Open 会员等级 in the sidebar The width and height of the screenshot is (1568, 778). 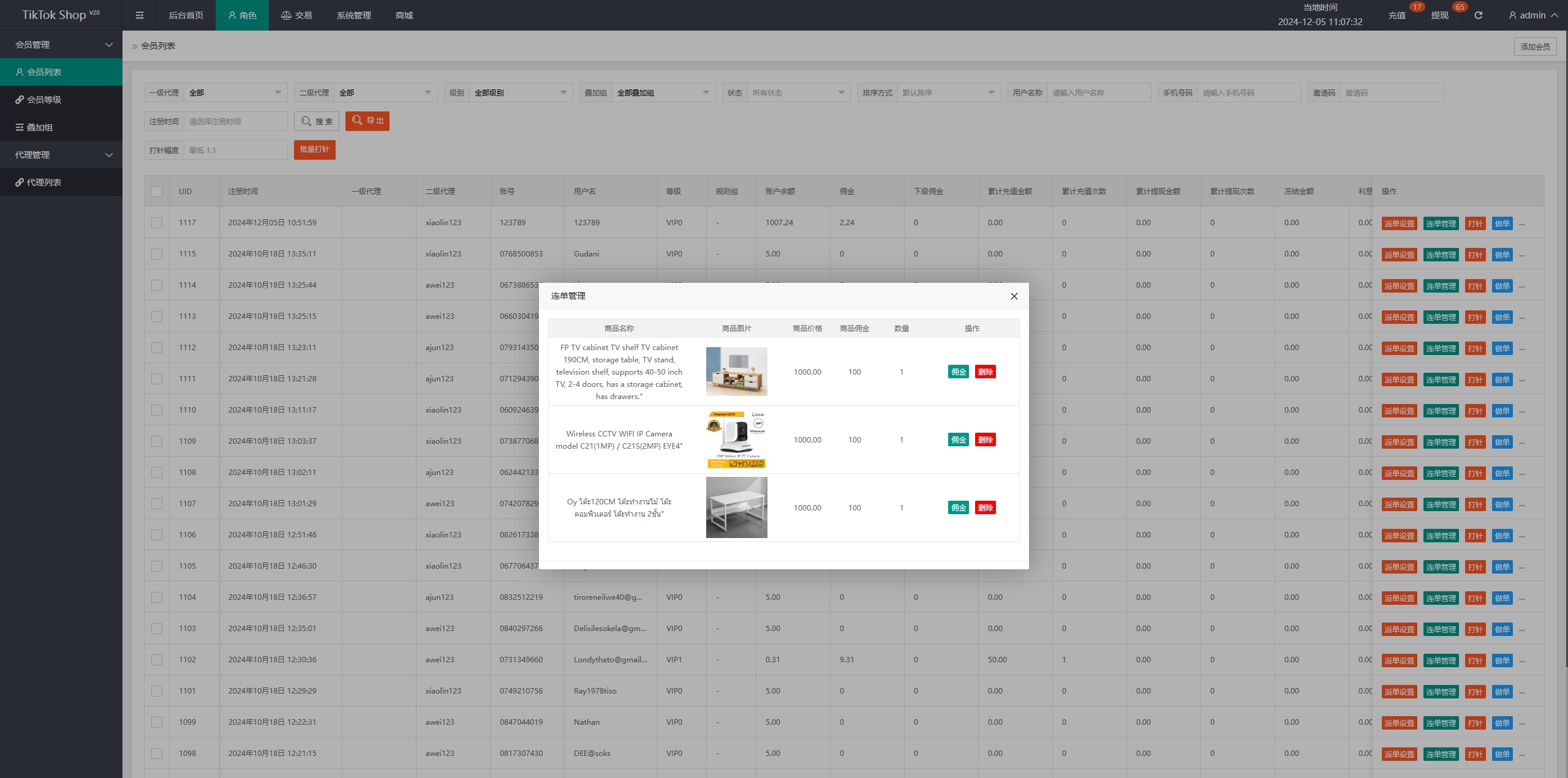[x=44, y=100]
